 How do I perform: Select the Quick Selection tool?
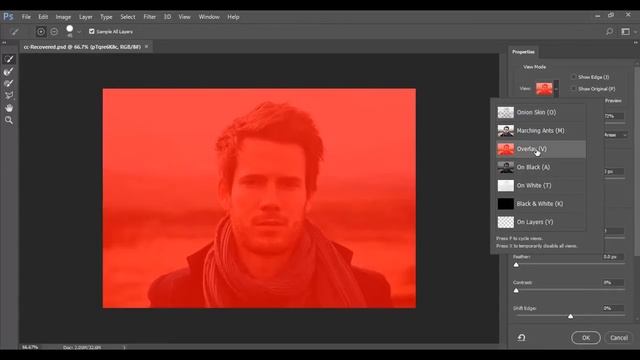[9, 59]
